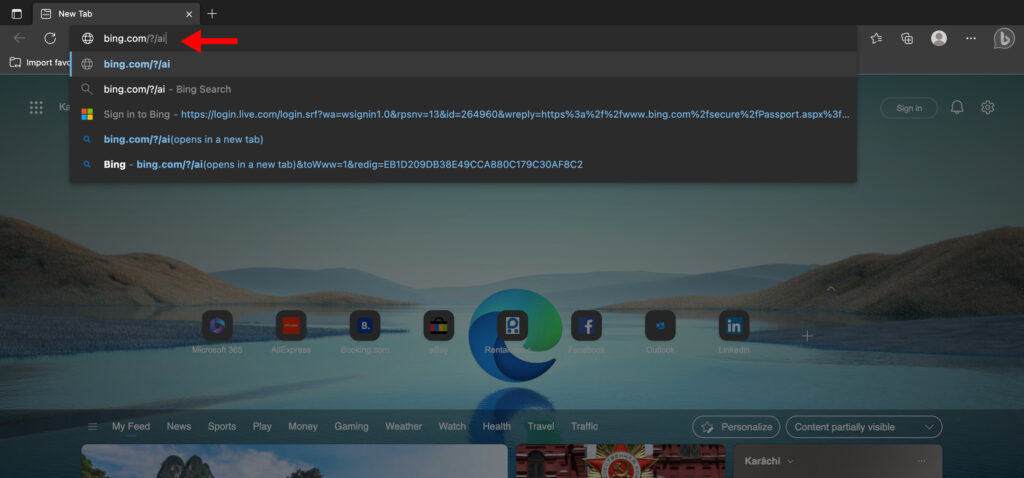Image resolution: width=1024 pixels, height=478 pixels.
Task: Open the Settings and more ellipsis menu
Action: coord(970,38)
